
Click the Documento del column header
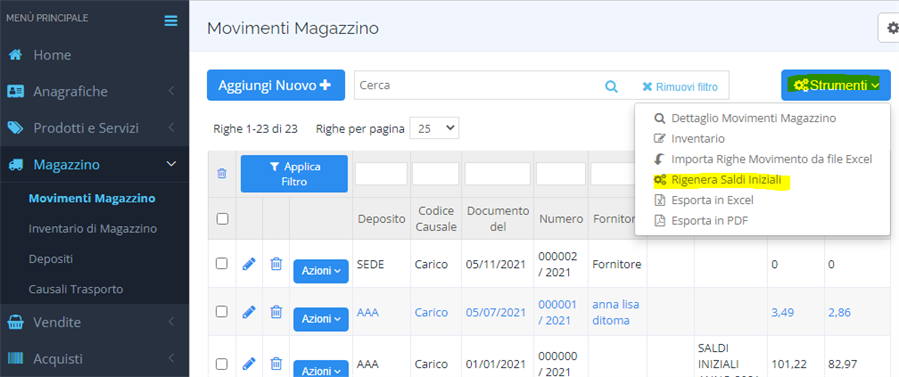tap(498, 219)
